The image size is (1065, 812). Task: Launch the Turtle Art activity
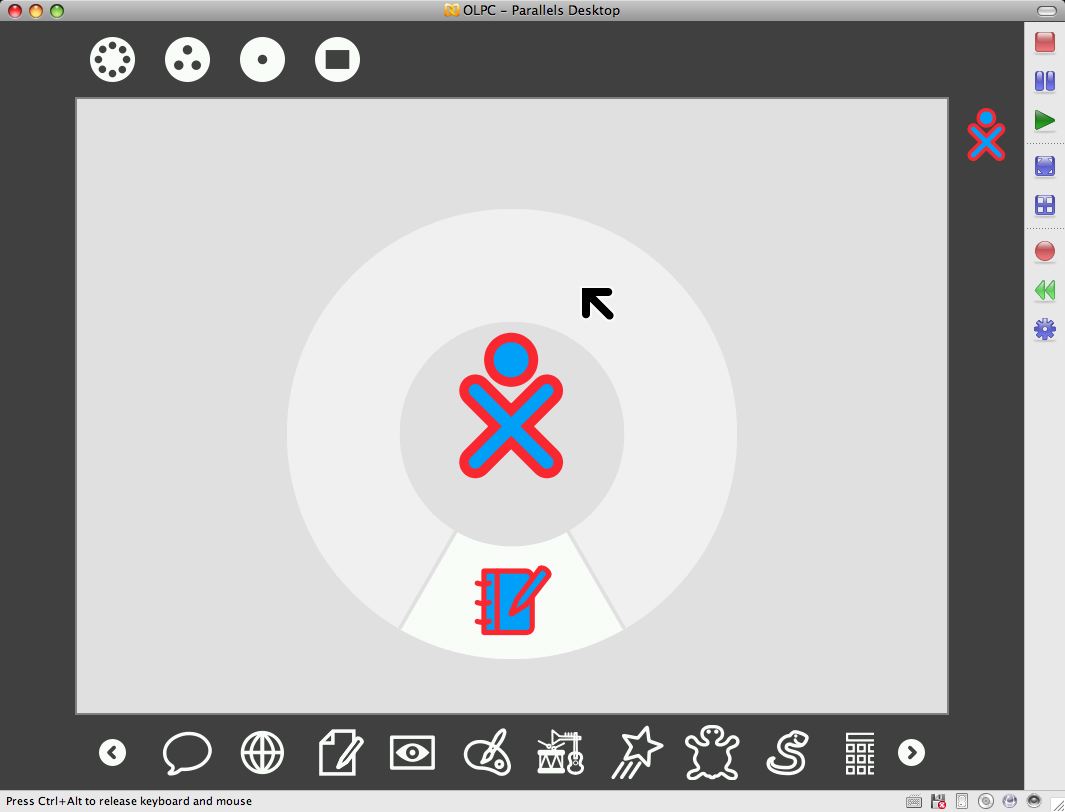(x=712, y=753)
